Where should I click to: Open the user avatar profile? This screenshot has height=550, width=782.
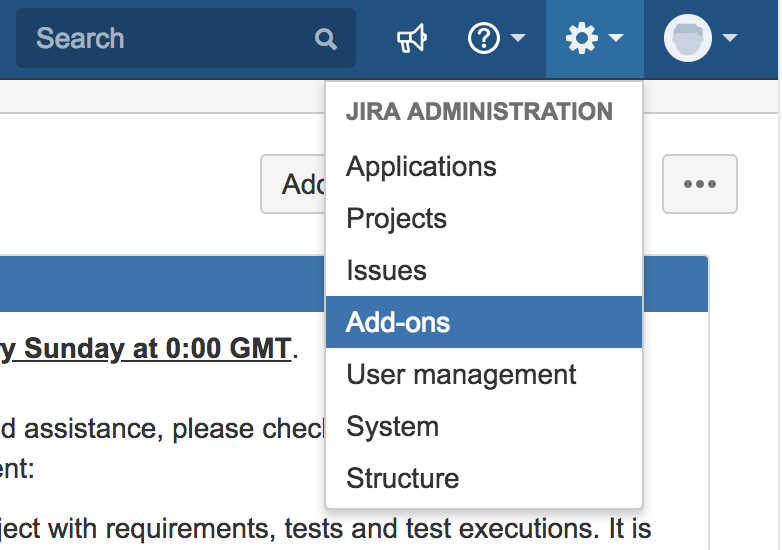[688, 38]
